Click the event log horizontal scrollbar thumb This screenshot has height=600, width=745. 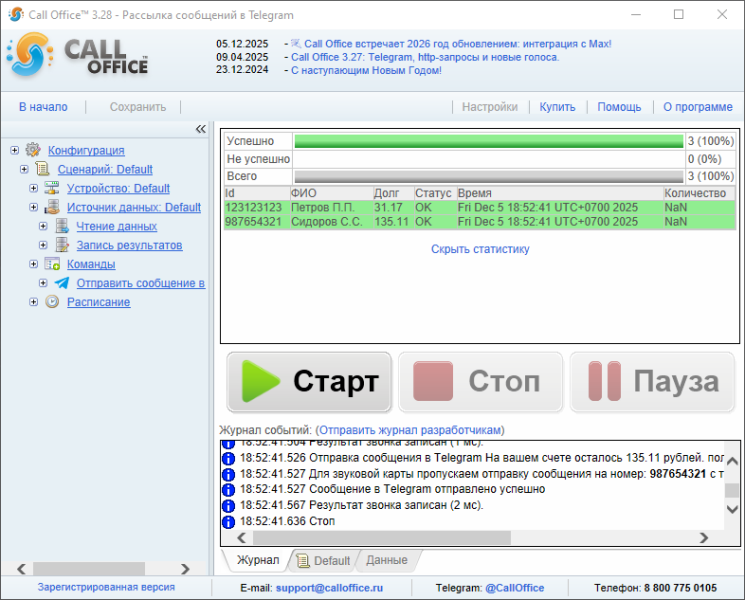click(382, 538)
